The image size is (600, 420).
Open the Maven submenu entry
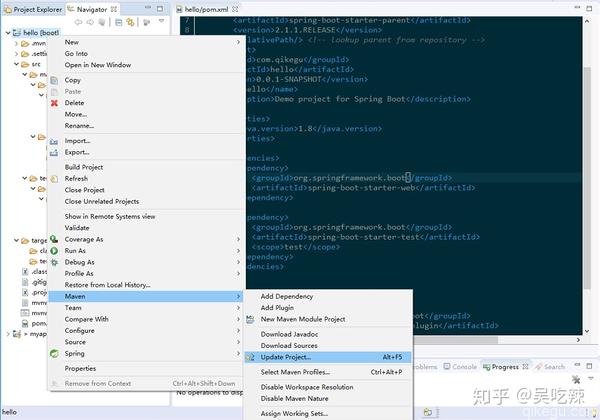147,296
